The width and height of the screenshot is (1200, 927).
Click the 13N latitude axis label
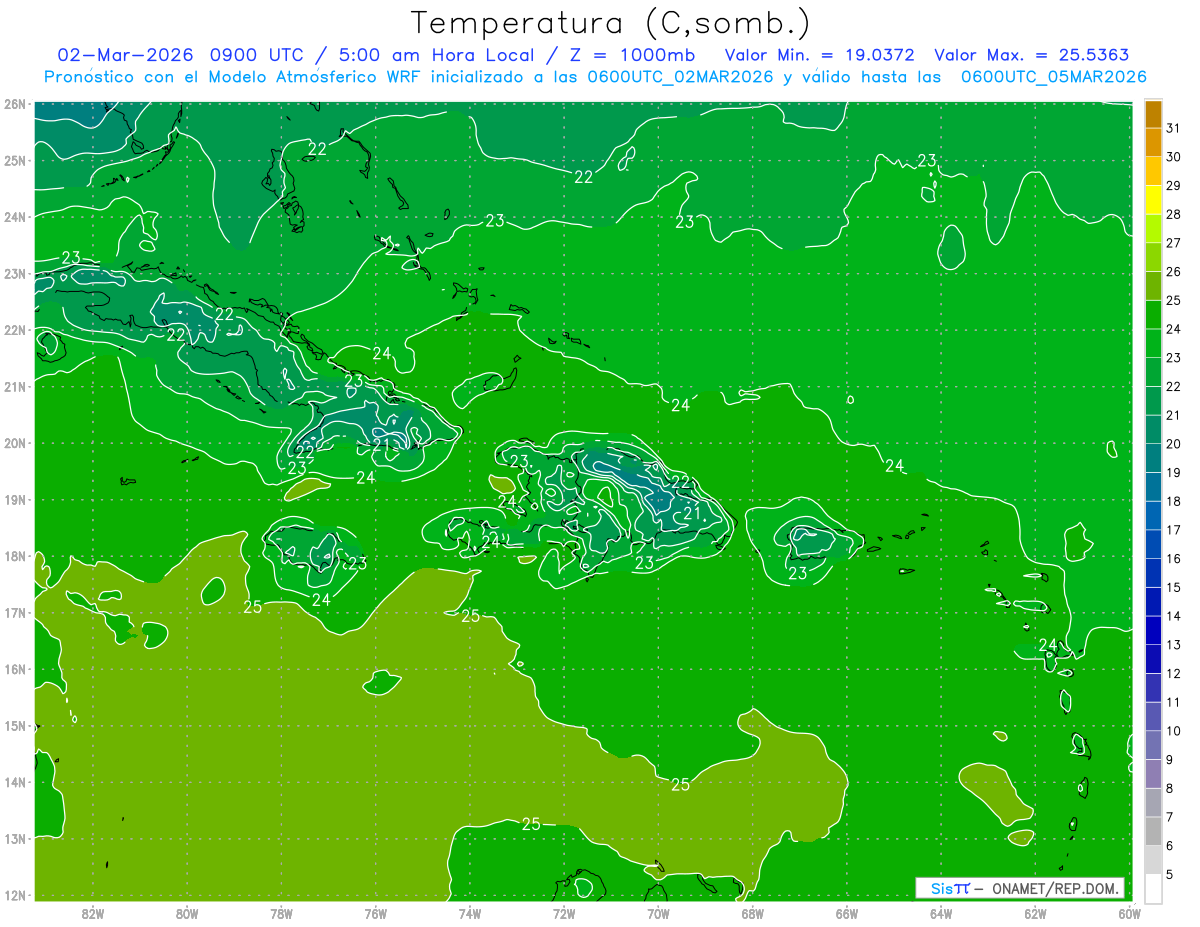(14, 838)
